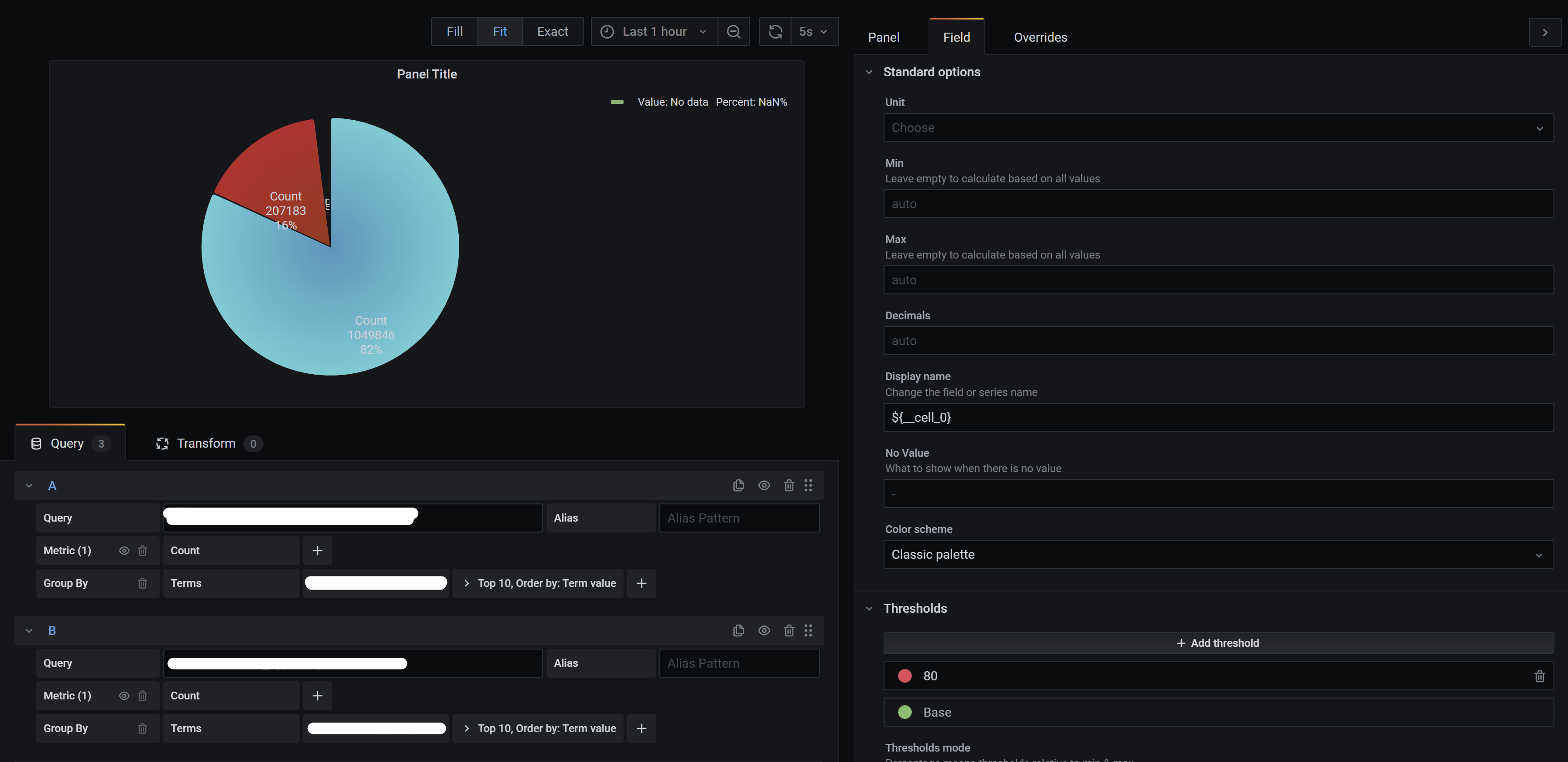The height and width of the screenshot is (762, 1568).
Task: Open the Unit dropdown
Action: point(1216,128)
